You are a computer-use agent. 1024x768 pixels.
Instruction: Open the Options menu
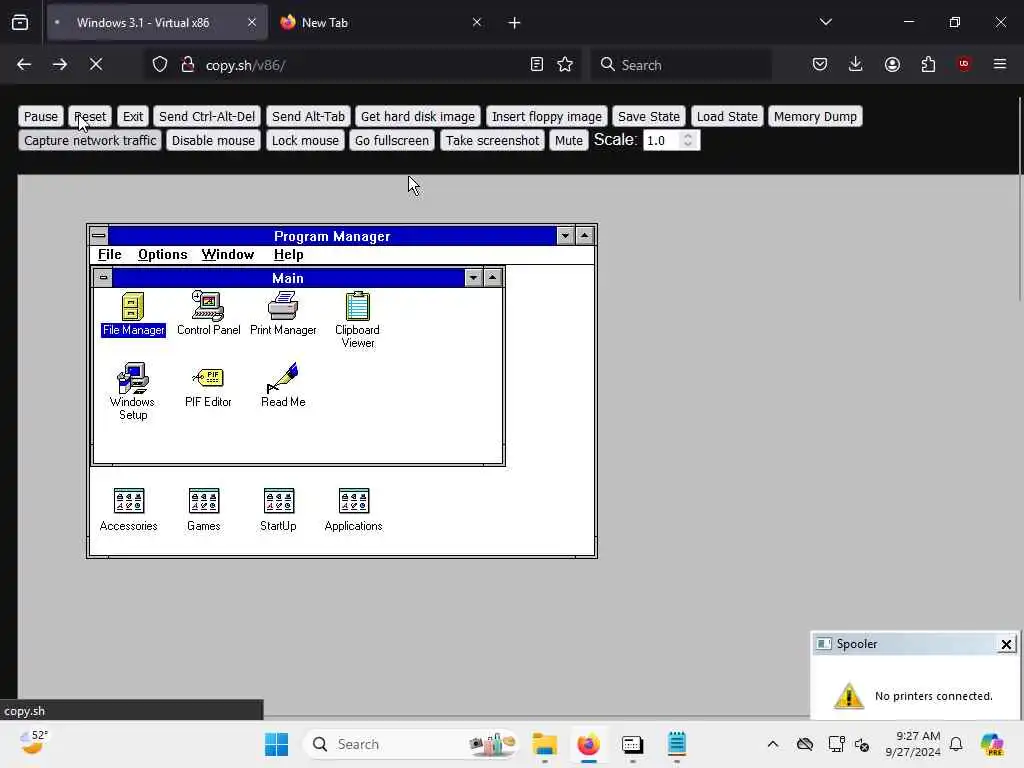coord(163,255)
